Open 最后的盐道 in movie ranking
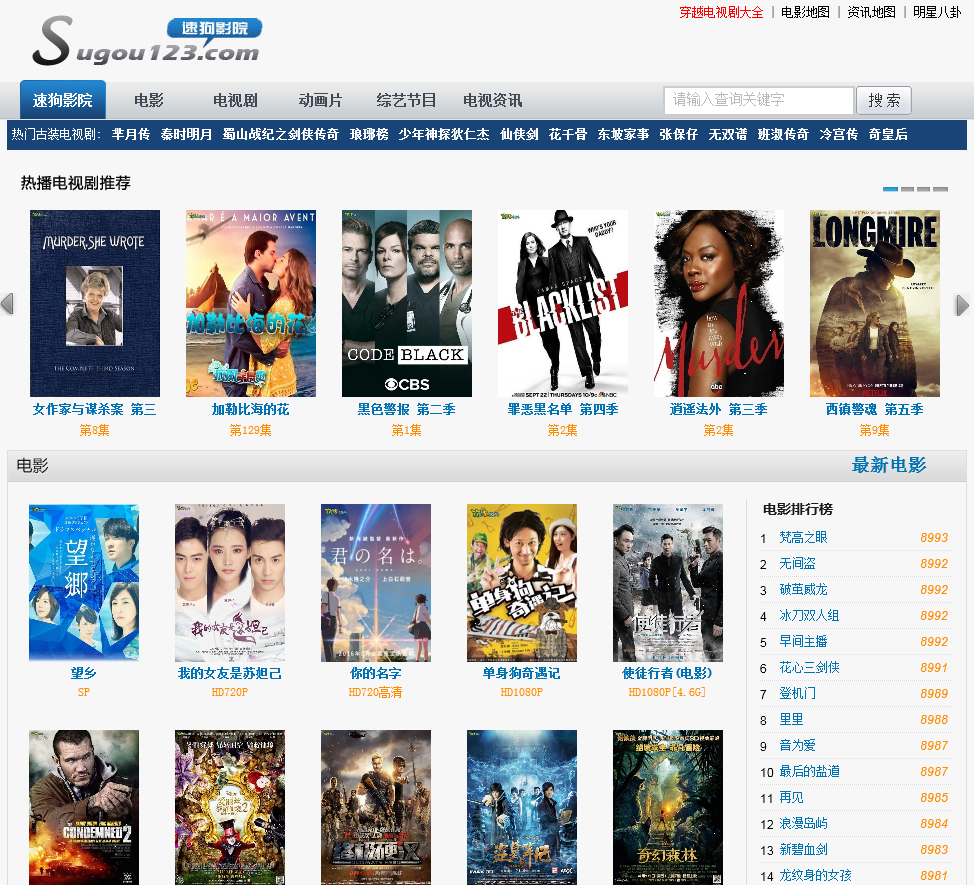The width and height of the screenshot is (974, 885). (809, 771)
